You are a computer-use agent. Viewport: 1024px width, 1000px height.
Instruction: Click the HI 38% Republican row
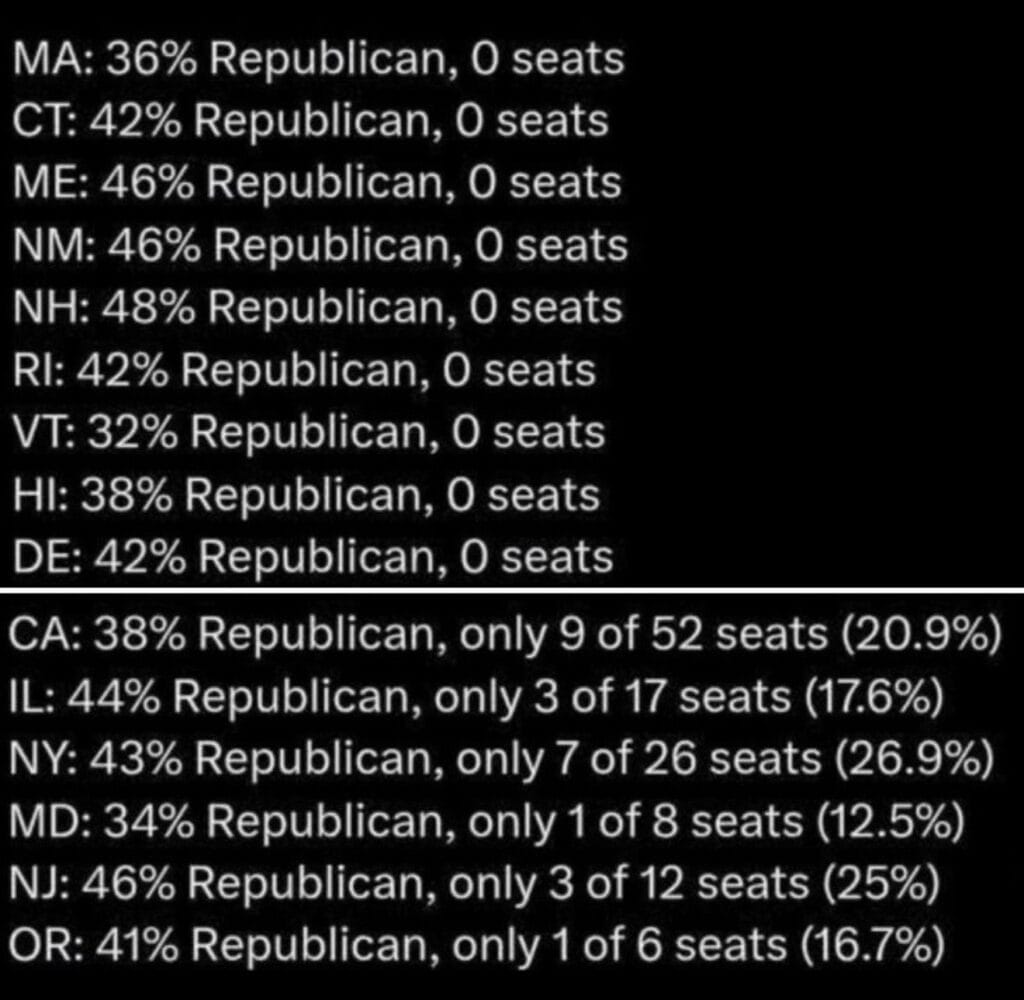pyautogui.click(x=306, y=495)
